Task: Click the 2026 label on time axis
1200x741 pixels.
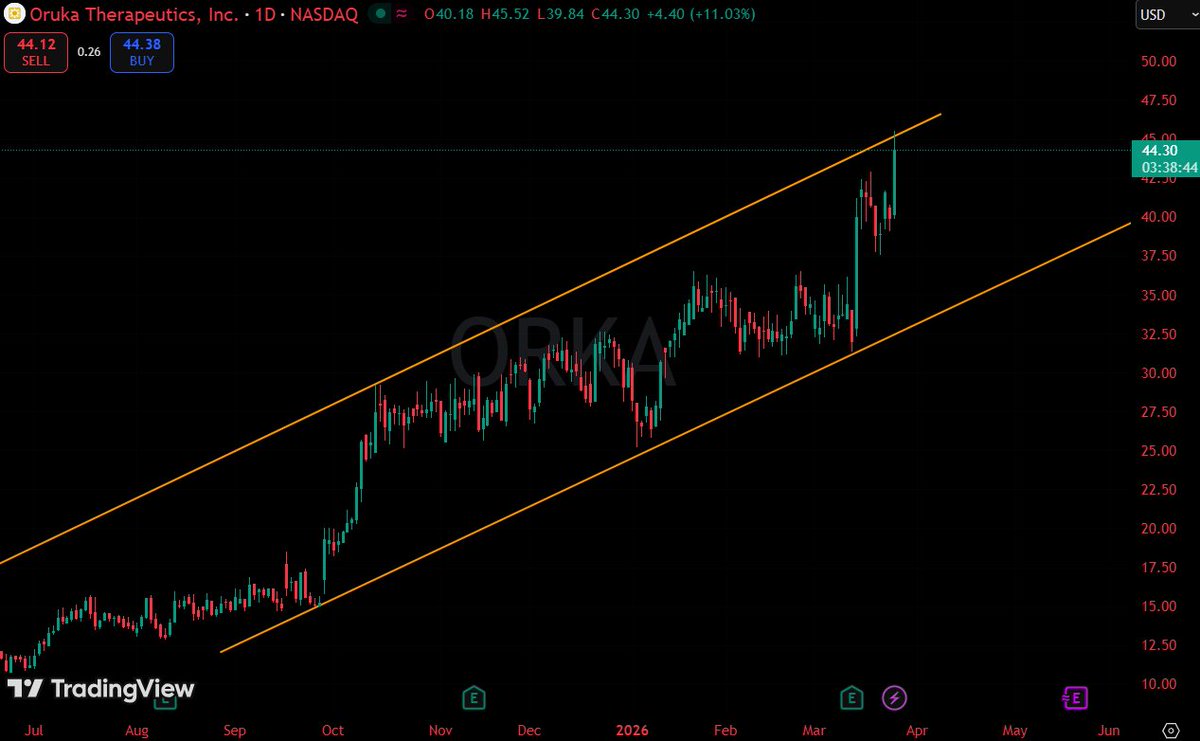Action: pos(631,731)
